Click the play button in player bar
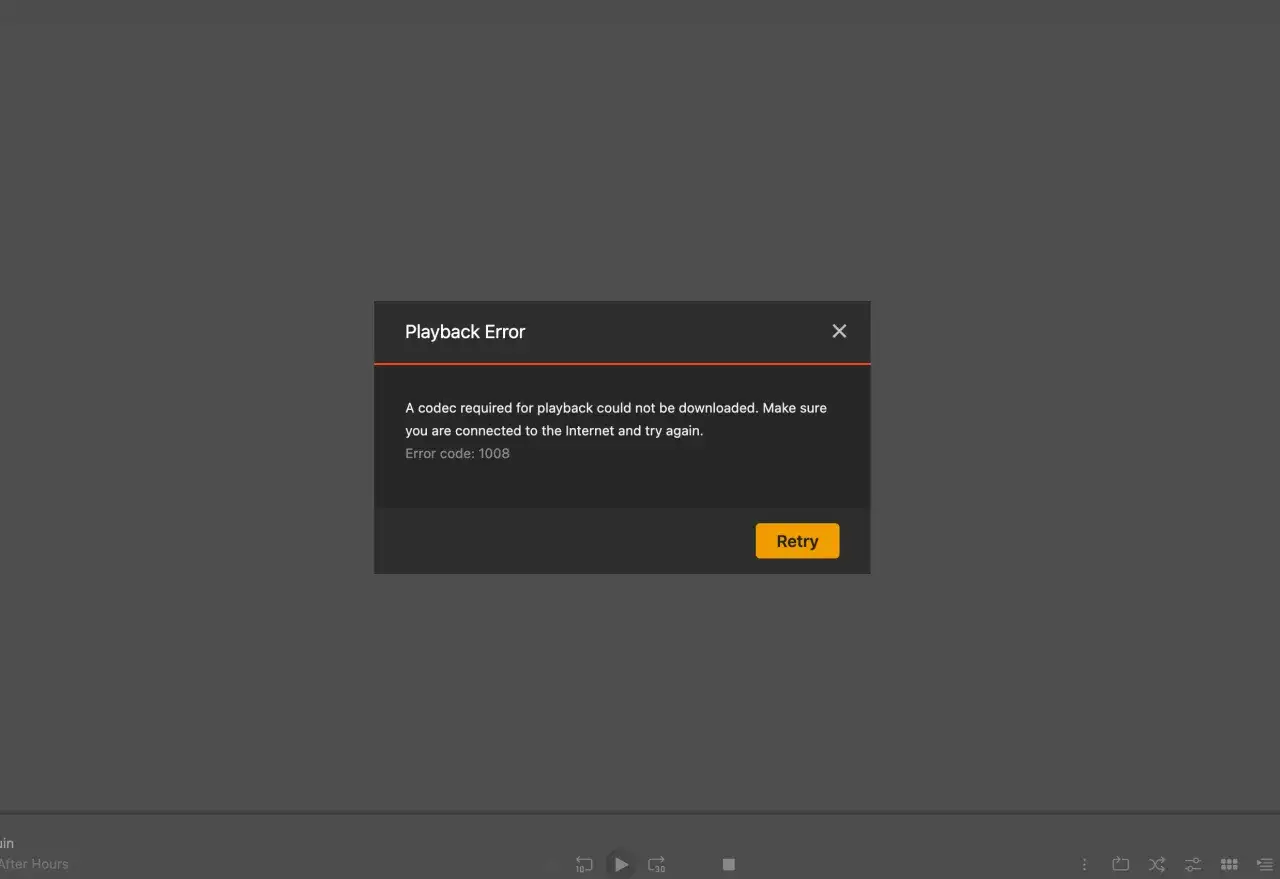The width and height of the screenshot is (1280, 879). 621,864
